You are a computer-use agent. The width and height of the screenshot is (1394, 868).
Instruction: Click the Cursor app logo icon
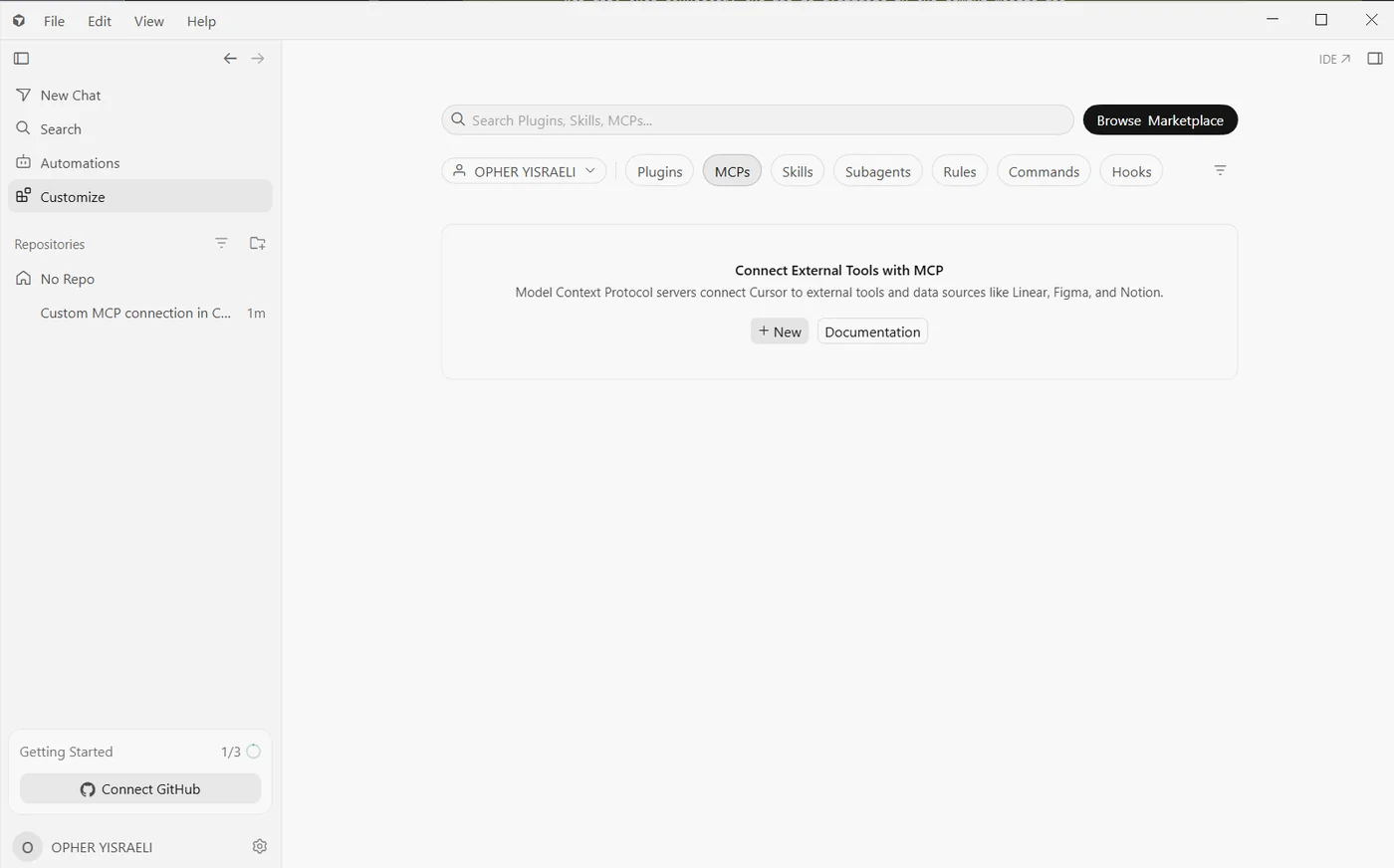point(19,20)
